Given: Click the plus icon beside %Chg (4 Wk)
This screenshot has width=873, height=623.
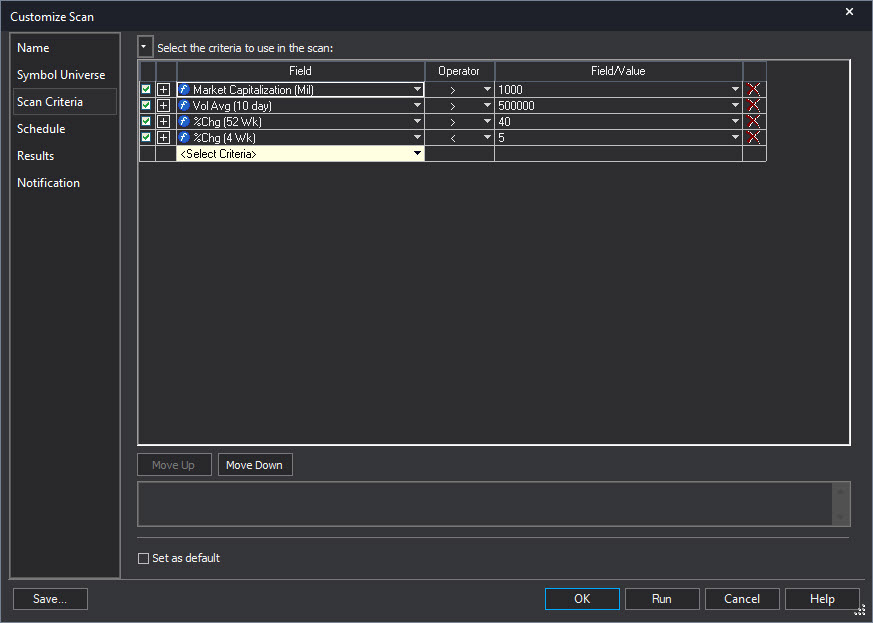Looking at the screenshot, I should [164, 138].
